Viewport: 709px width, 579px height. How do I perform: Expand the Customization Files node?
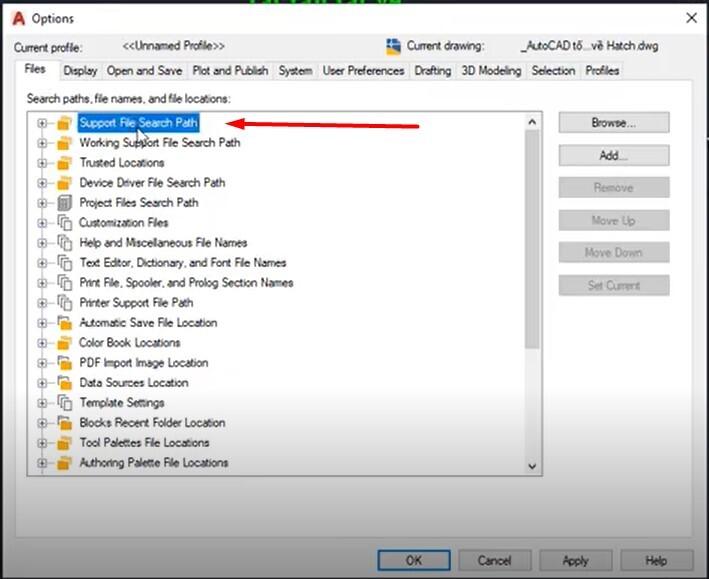[42, 223]
